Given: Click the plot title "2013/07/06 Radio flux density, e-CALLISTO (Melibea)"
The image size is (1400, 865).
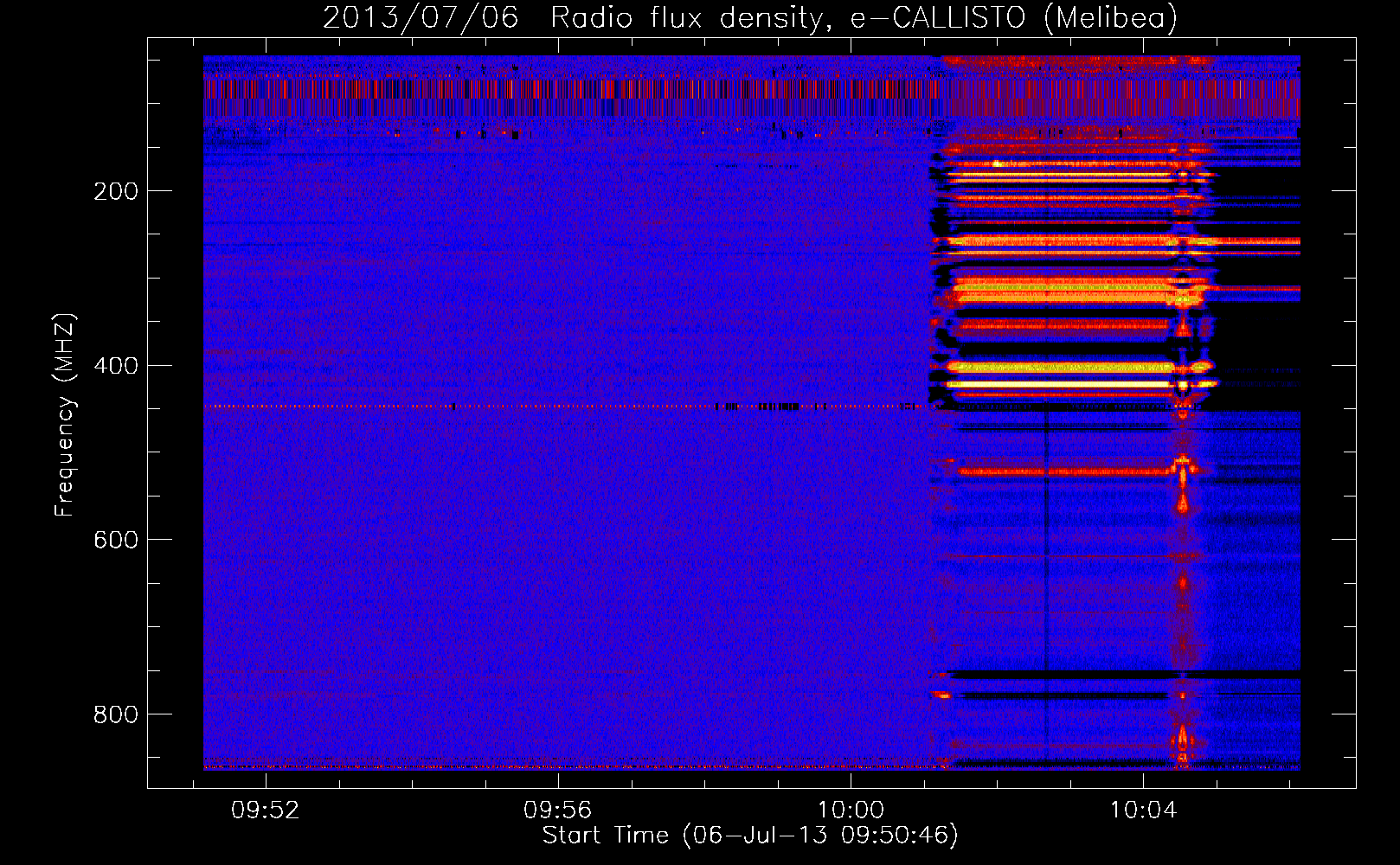Looking at the screenshot, I should click(750, 17).
